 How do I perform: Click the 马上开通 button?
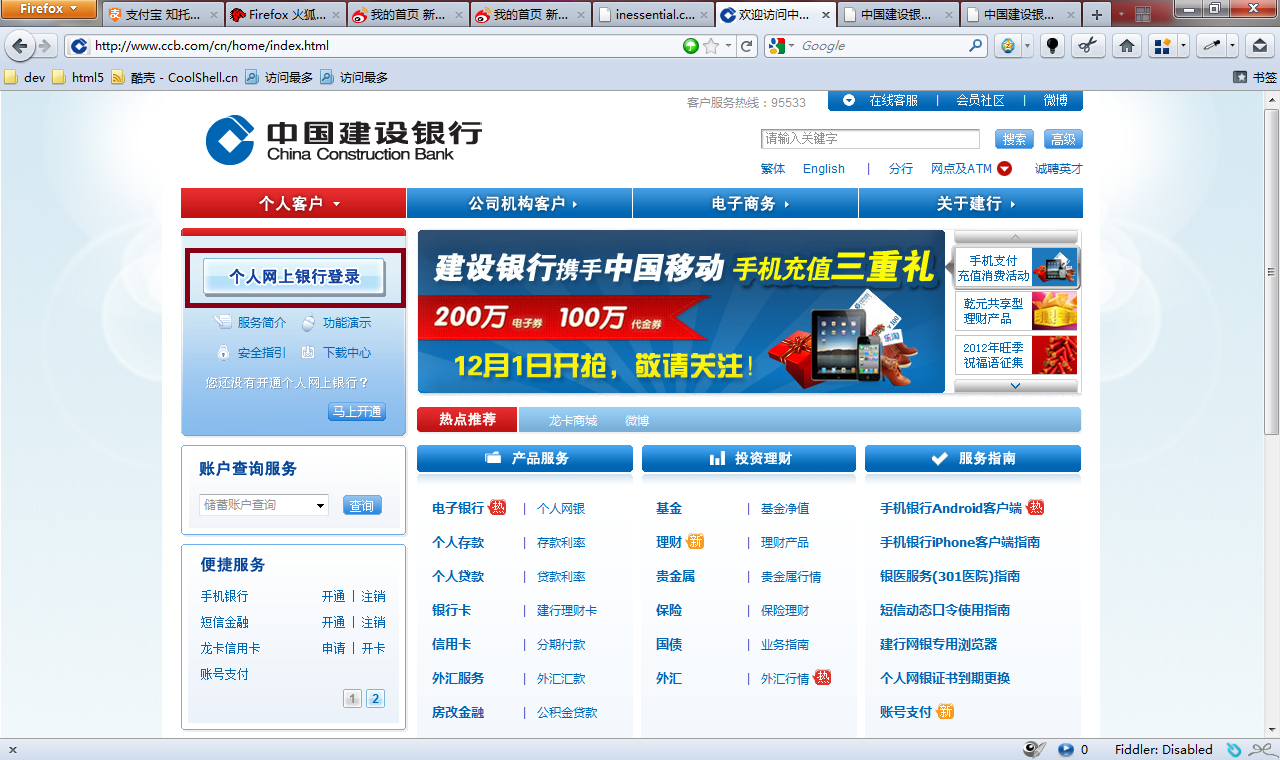coord(357,412)
